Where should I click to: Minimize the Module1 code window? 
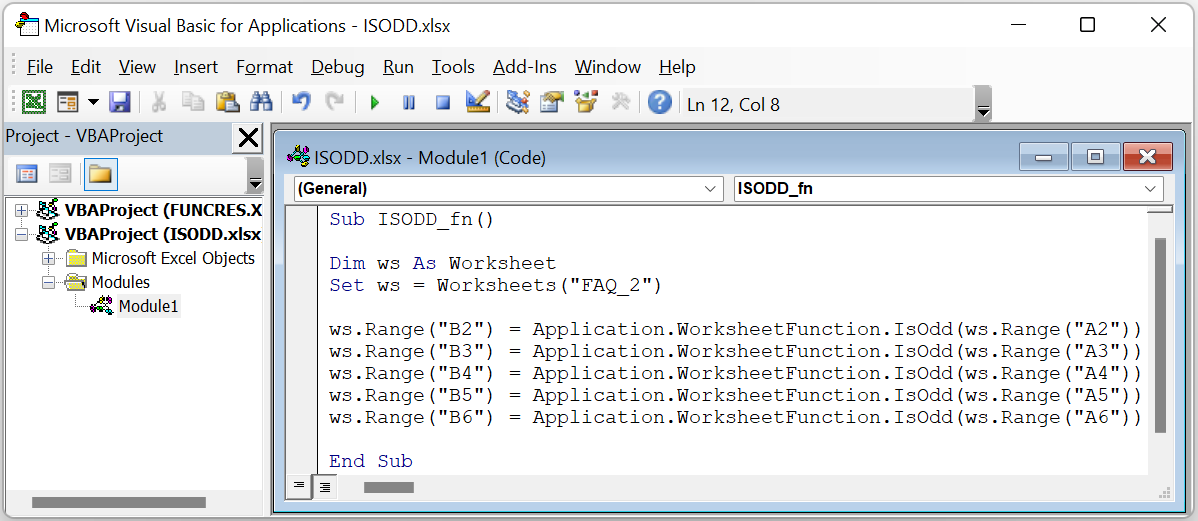click(x=1044, y=157)
